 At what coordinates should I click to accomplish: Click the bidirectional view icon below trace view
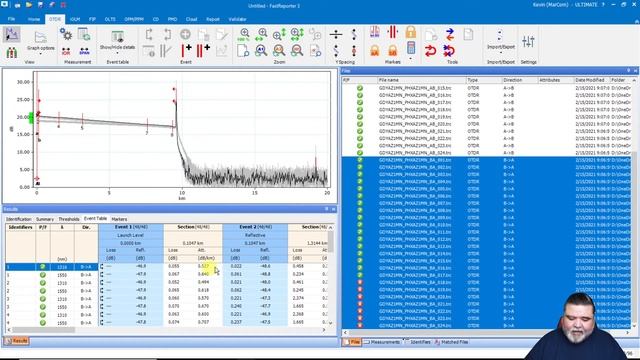[11, 53]
